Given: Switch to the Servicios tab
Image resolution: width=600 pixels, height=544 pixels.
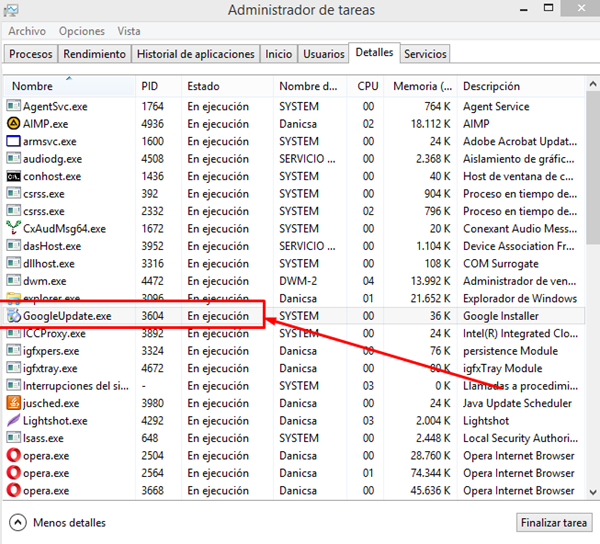Looking at the screenshot, I should click(425, 54).
